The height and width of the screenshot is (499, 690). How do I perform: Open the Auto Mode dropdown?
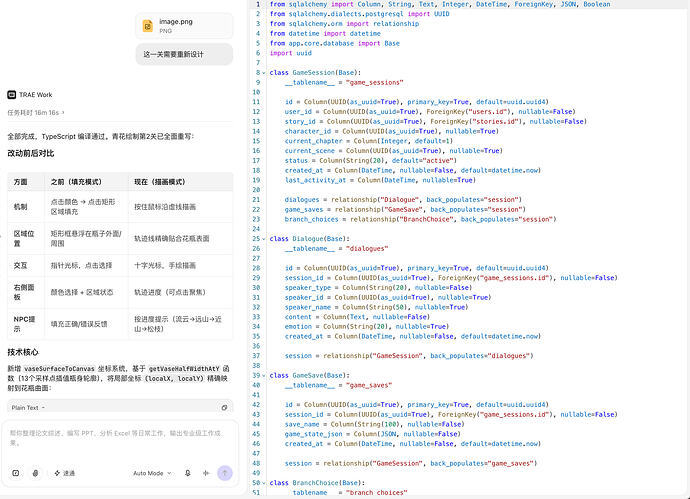(152, 473)
